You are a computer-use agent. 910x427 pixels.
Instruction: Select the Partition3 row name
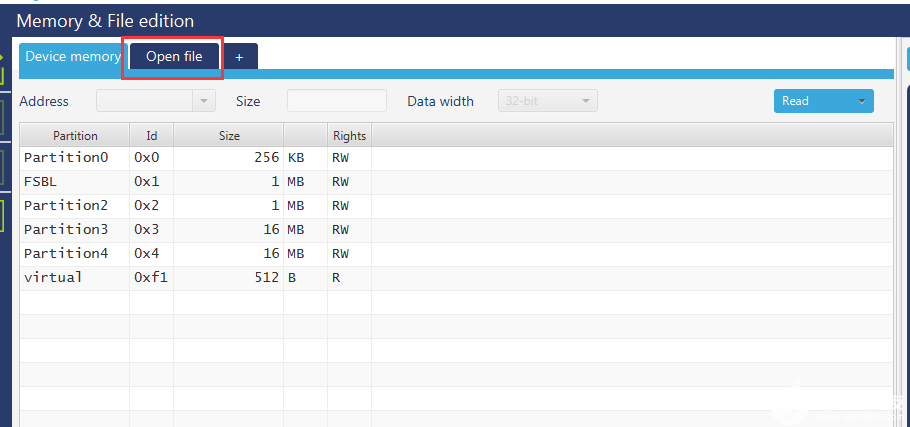[x=66, y=230]
